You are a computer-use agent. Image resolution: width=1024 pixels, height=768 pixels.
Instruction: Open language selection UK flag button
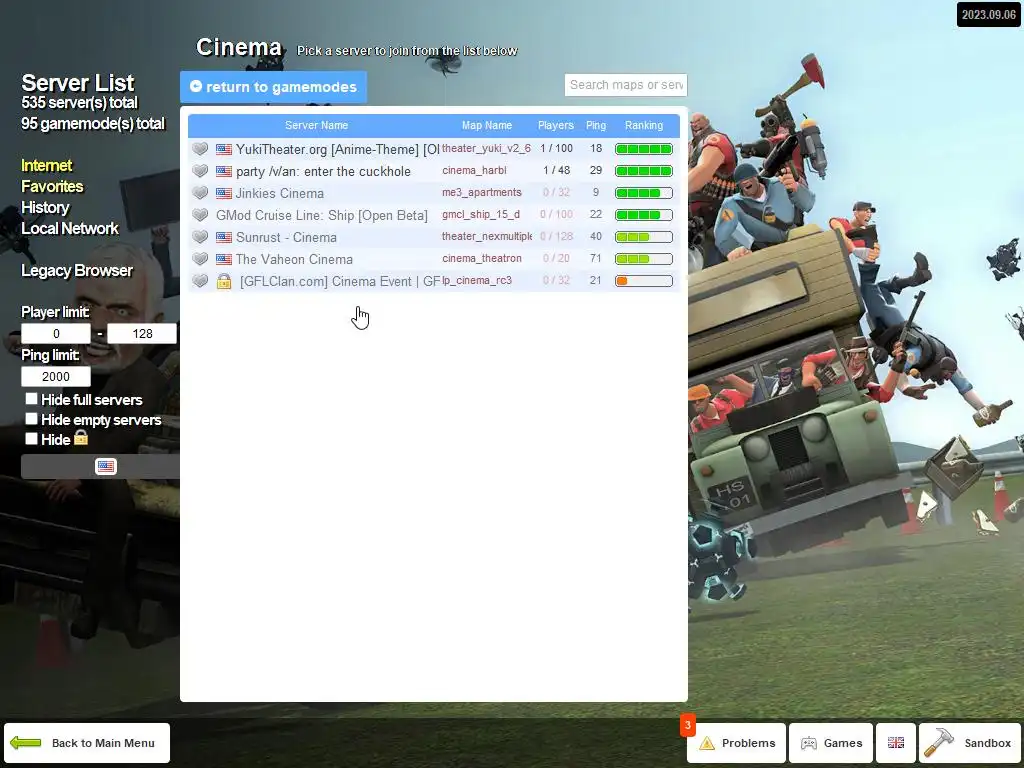click(x=896, y=743)
